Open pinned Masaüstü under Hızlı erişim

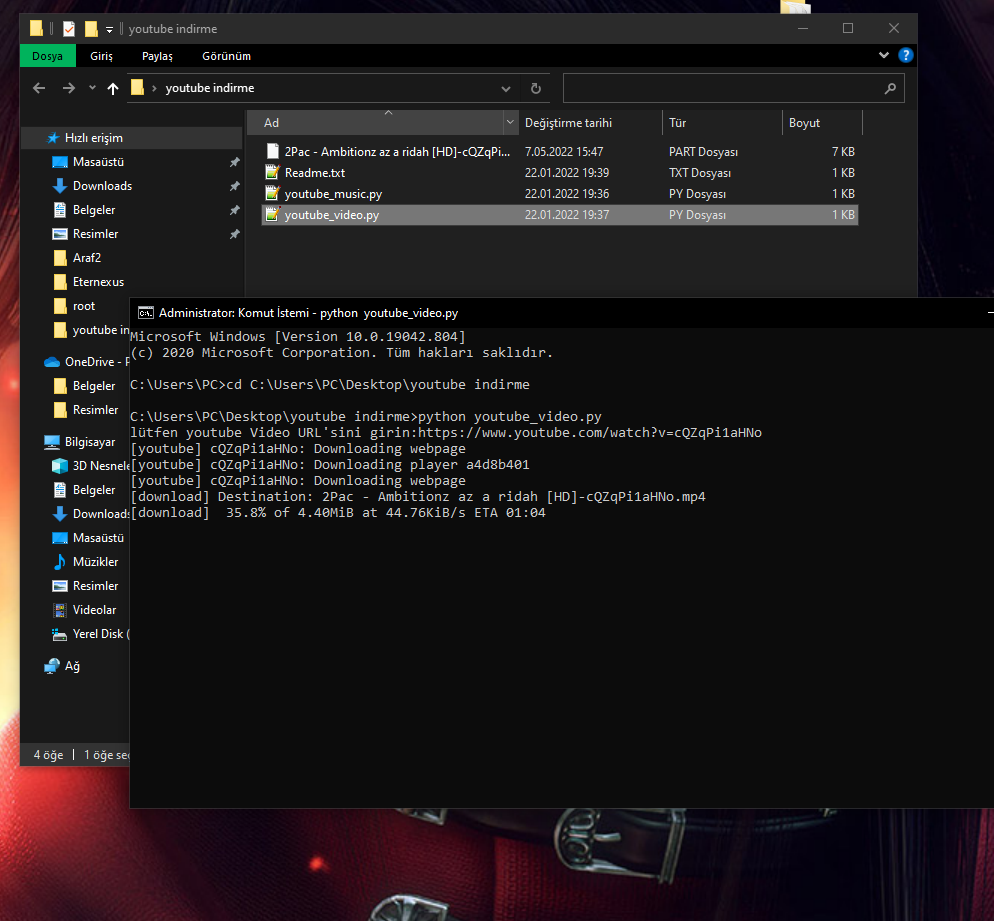tap(98, 162)
